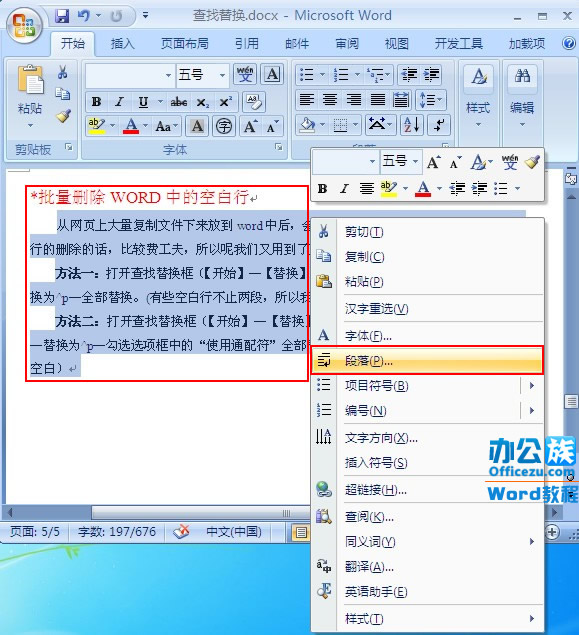Choose 段落(P)... from context menu
Screen dimensions: 579x635
click(427, 360)
